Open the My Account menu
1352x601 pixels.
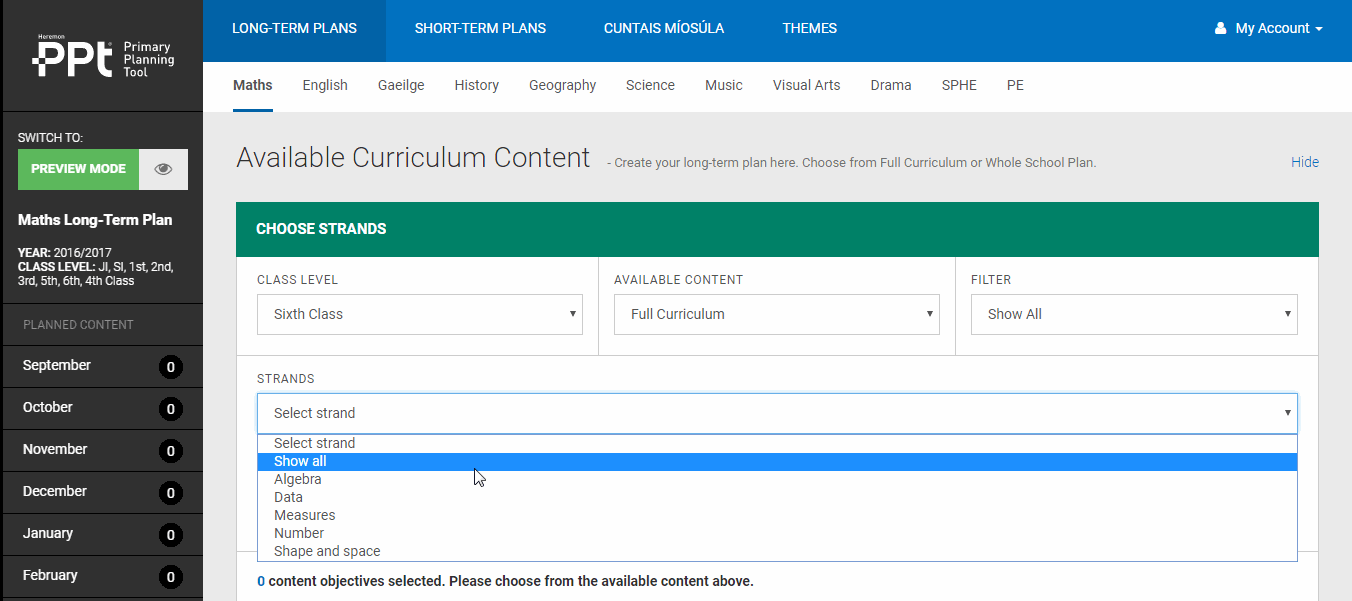(x=1268, y=28)
